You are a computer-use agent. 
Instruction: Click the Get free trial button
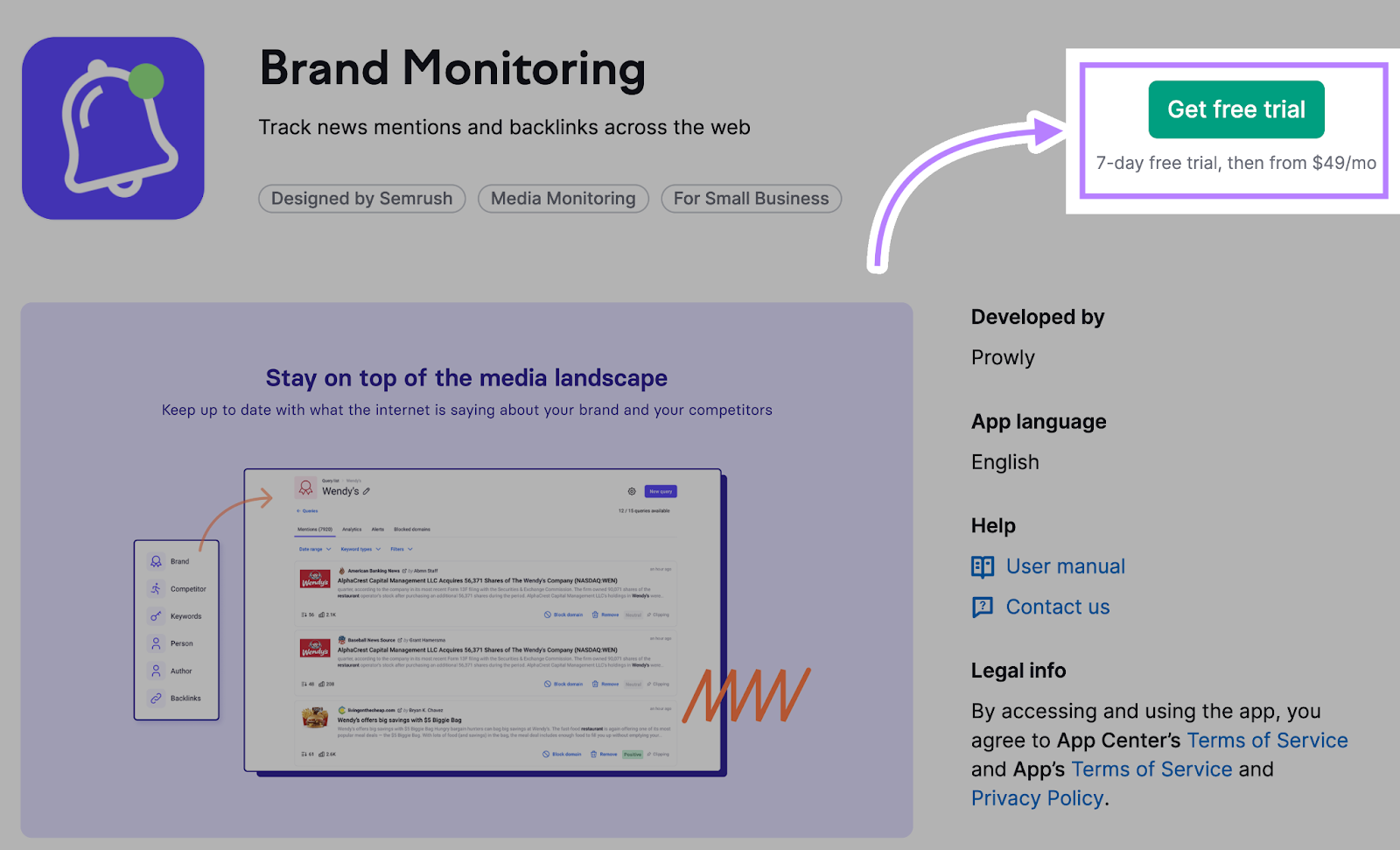(1235, 109)
